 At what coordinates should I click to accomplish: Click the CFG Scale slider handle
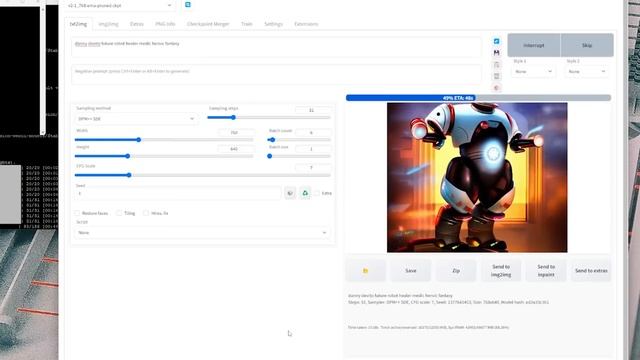click(129, 175)
